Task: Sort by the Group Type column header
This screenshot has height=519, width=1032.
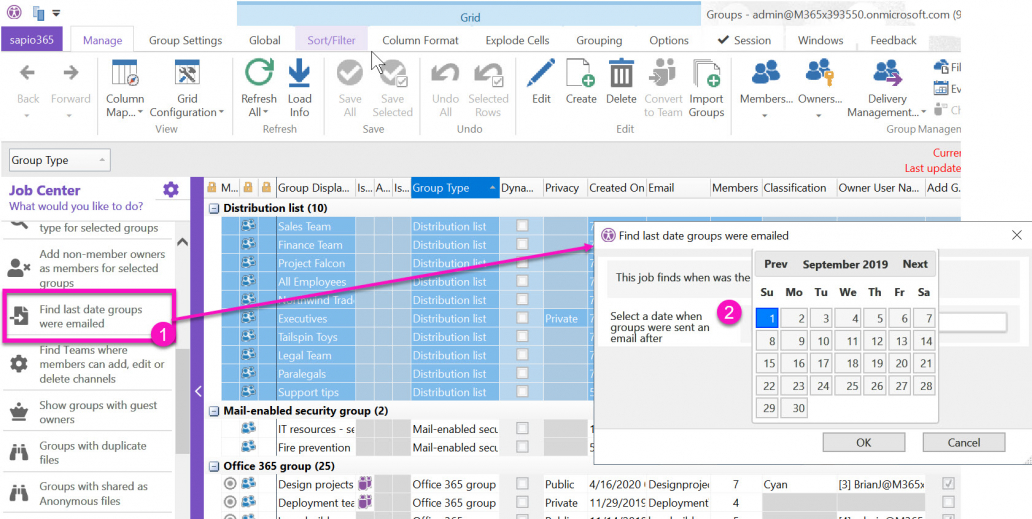Action: tap(455, 188)
